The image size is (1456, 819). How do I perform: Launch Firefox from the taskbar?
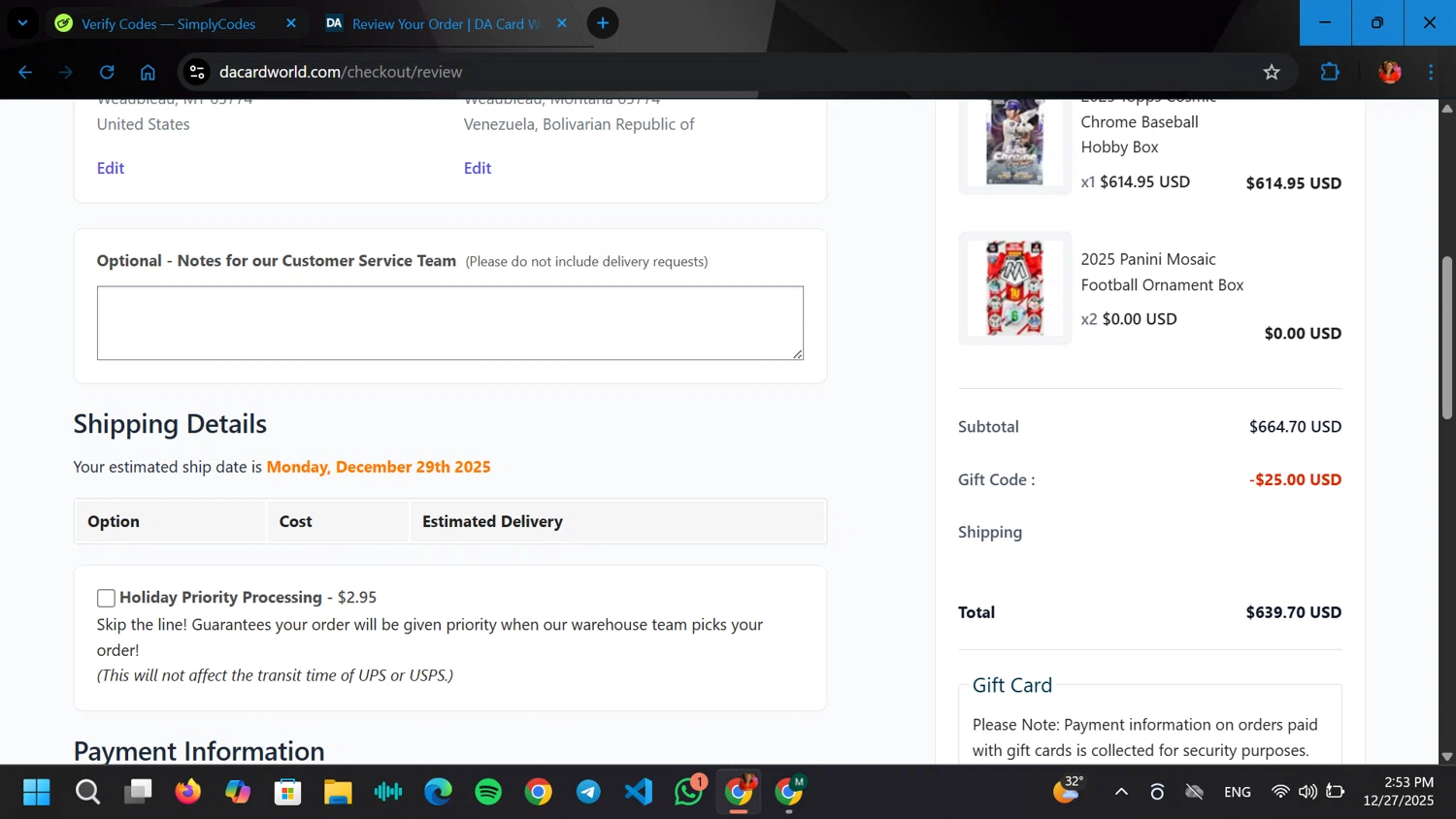[x=187, y=792]
